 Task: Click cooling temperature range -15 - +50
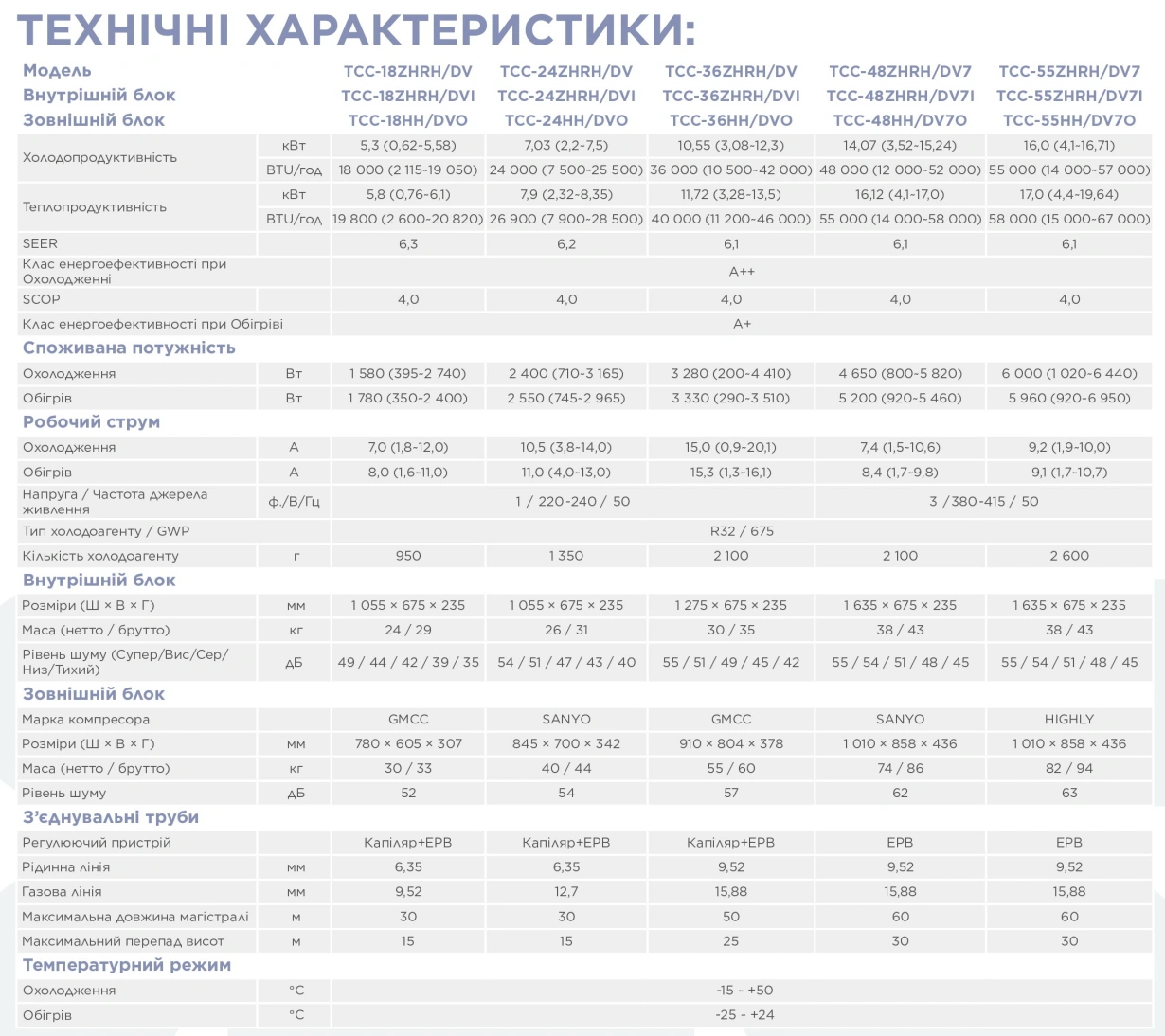coord(744,991)
